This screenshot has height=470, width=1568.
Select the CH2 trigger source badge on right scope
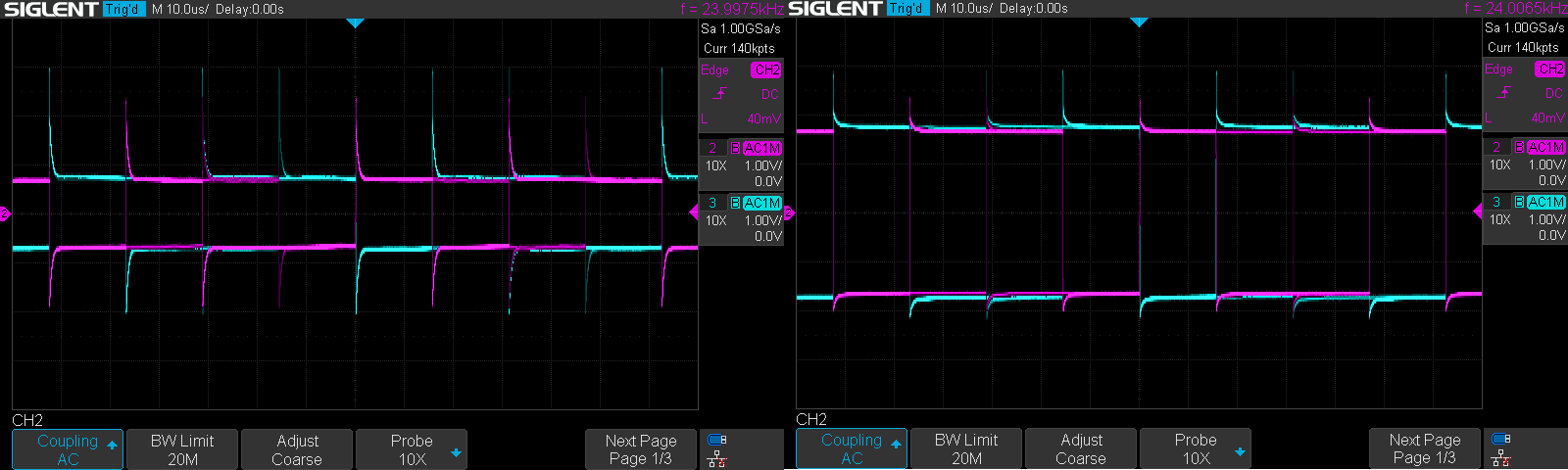1550,70
